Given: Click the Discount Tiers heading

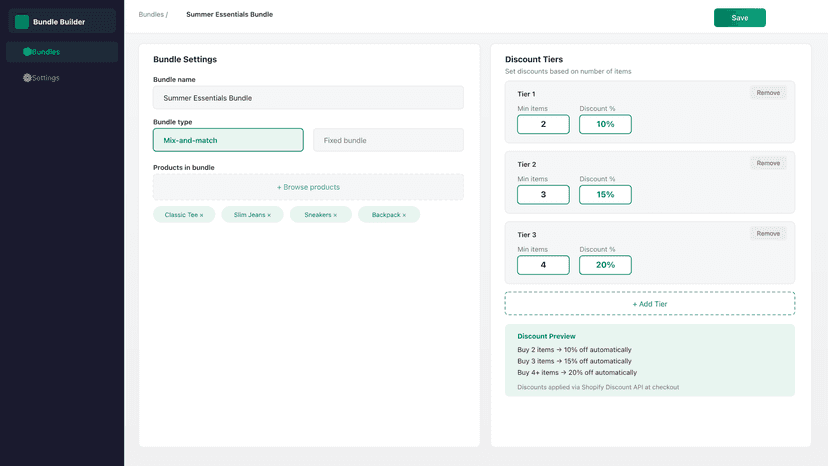Looking at the screenshot, I should [534, 59].
